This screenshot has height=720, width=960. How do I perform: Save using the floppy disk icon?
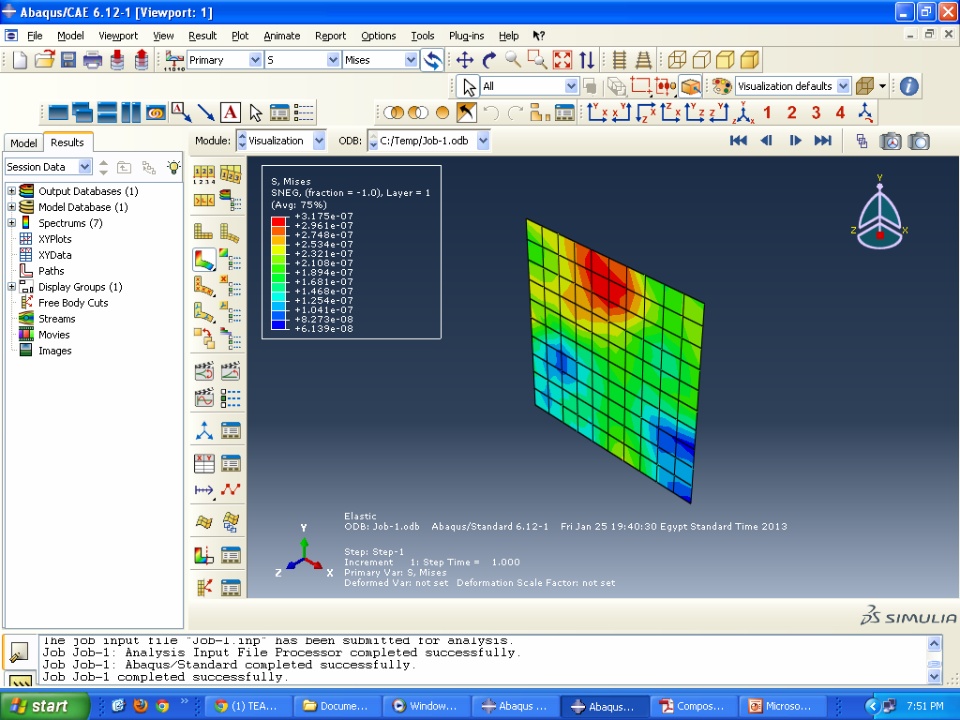pyautogui.click(x=68, y=60)
